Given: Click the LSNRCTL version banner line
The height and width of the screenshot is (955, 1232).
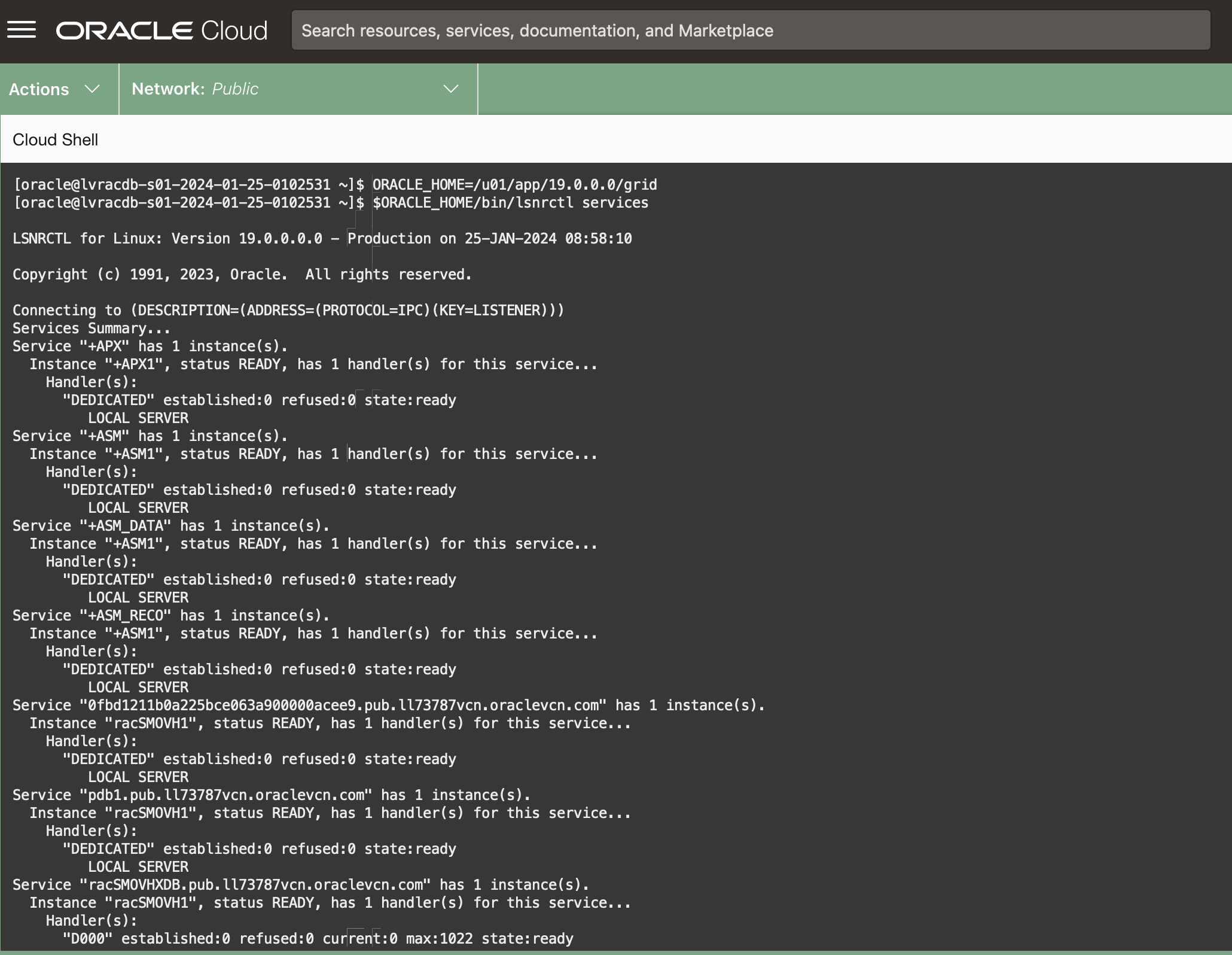Looking at the screenshot, I should coord(322,239).
